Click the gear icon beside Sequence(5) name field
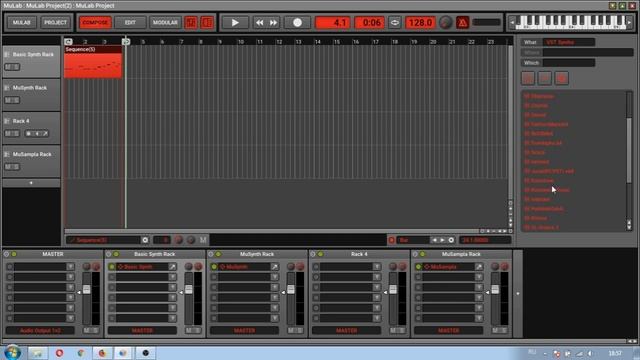 145,240
